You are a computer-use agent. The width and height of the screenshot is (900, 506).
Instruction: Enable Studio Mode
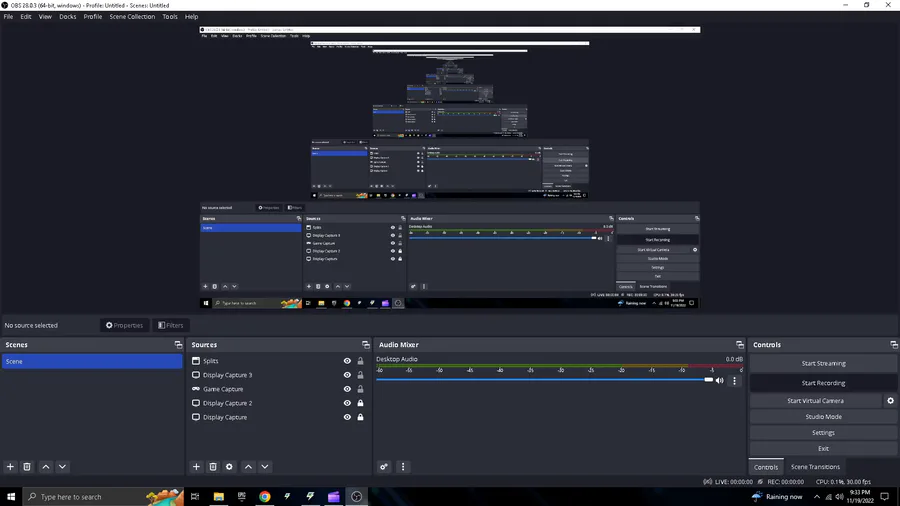(x=823, y=417)
